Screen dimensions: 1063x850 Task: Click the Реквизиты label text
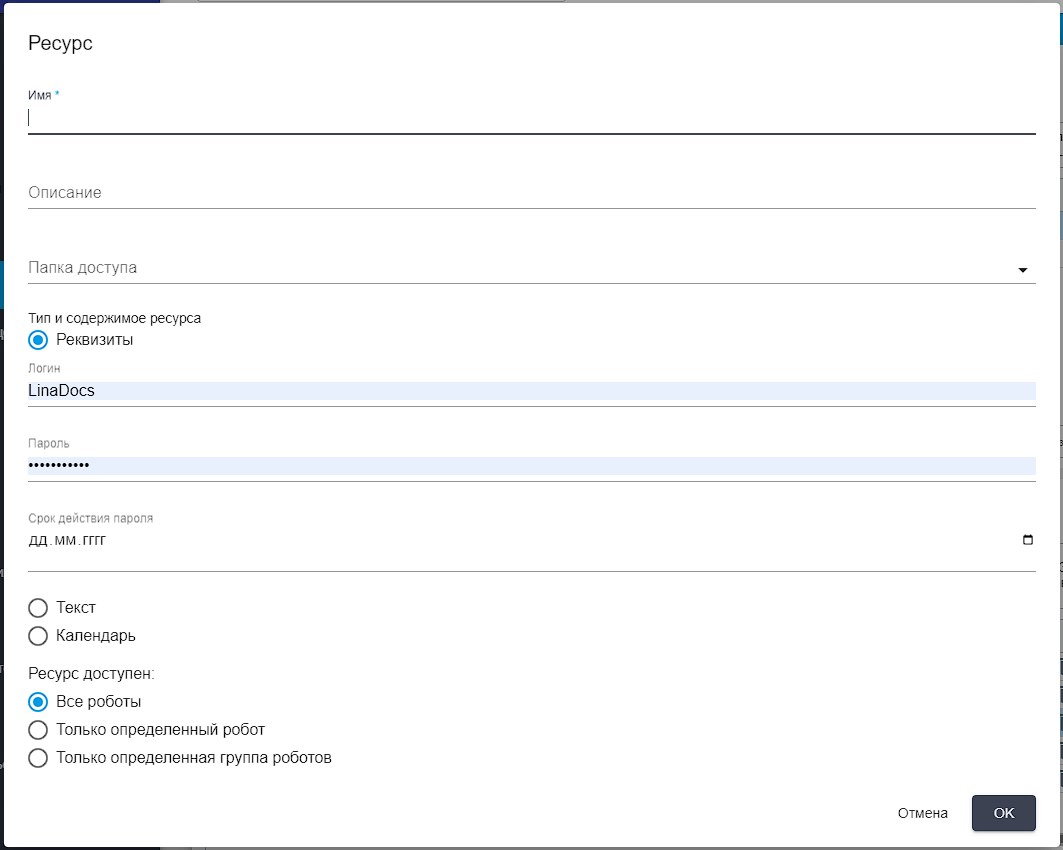94,340
